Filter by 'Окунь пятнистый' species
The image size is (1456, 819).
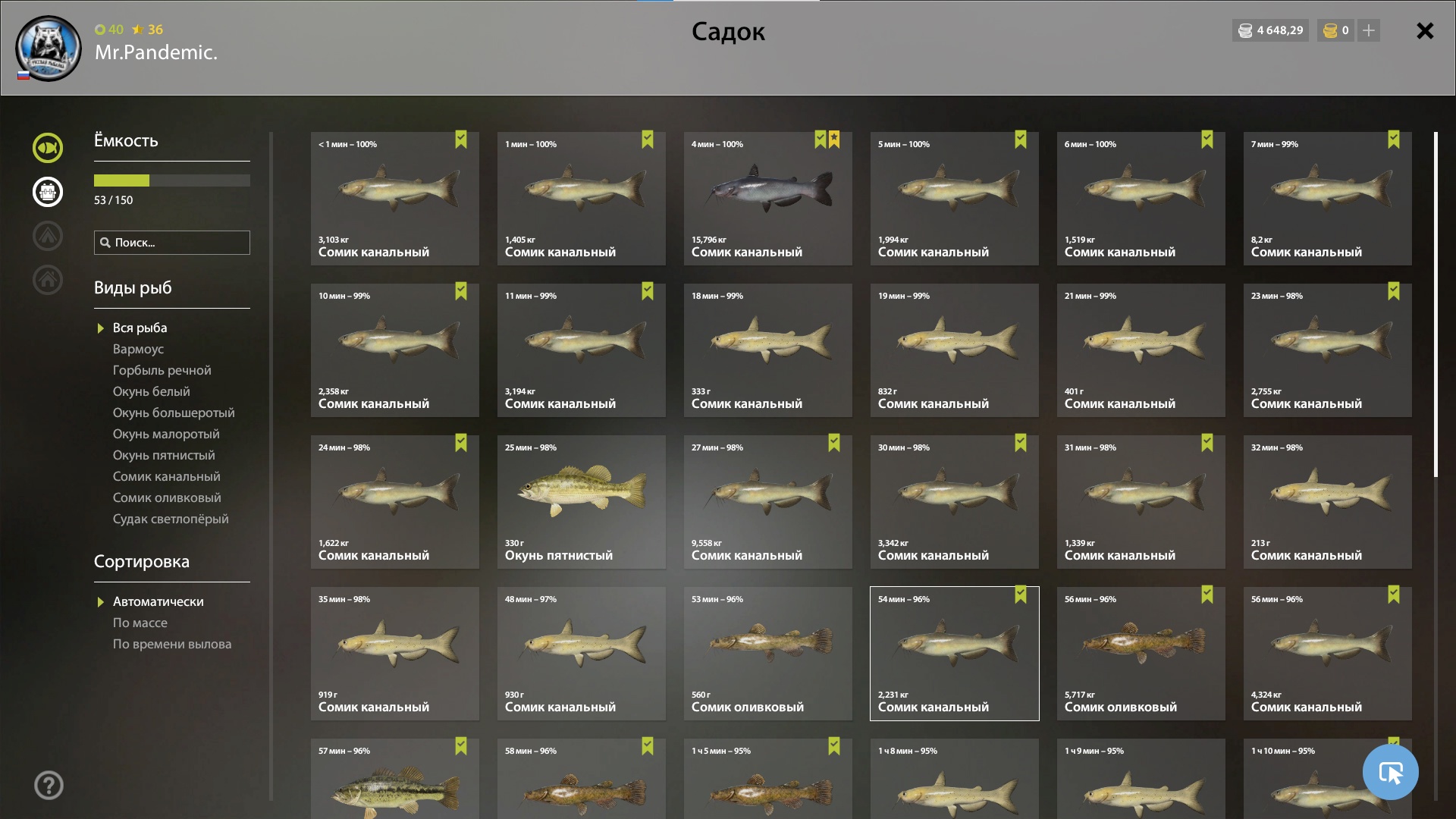pos(164,455)
